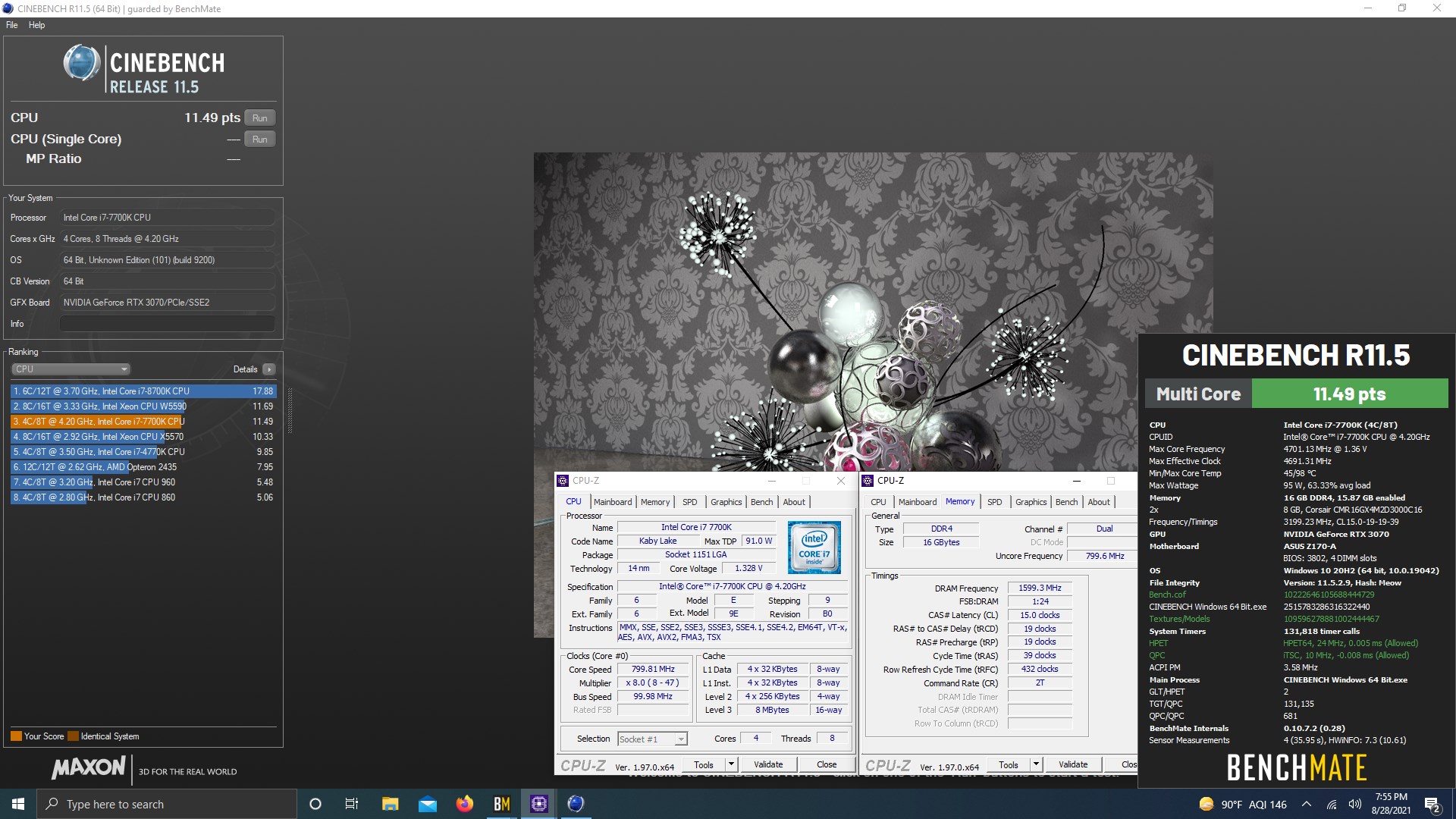Switch to Mainboard tab in right CPU-Z
Screen dimensions: 1456x819
[x=918, y=502]
